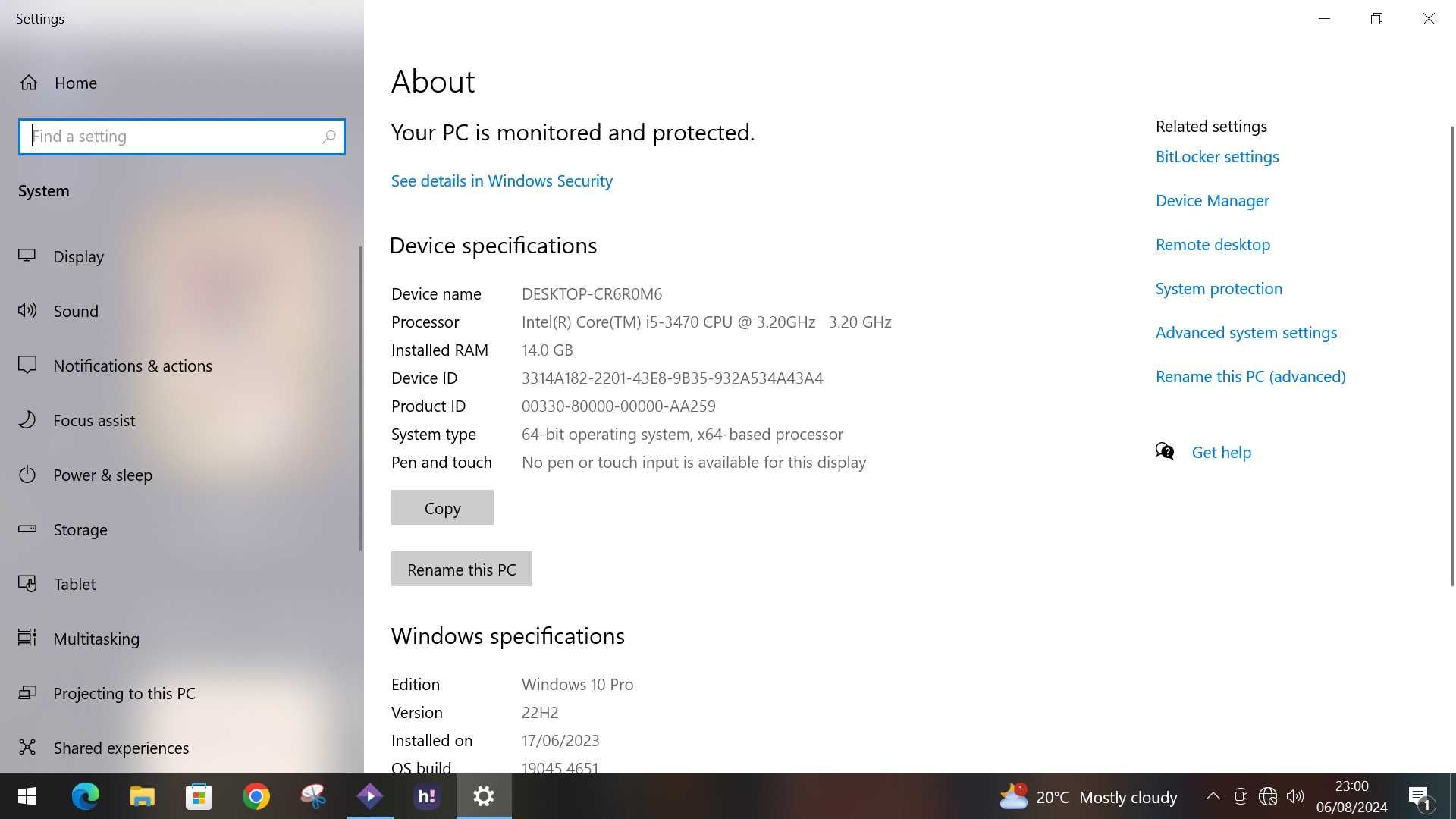1456x819 pixels.
Task: Open Tablet settings
Action: [74, 584]
